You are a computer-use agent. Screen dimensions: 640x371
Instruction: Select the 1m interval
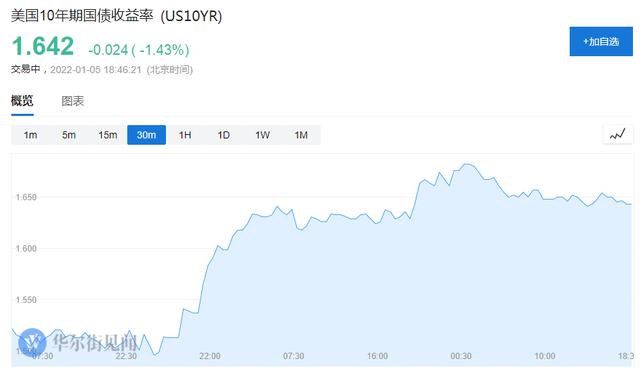click(30, 135)
